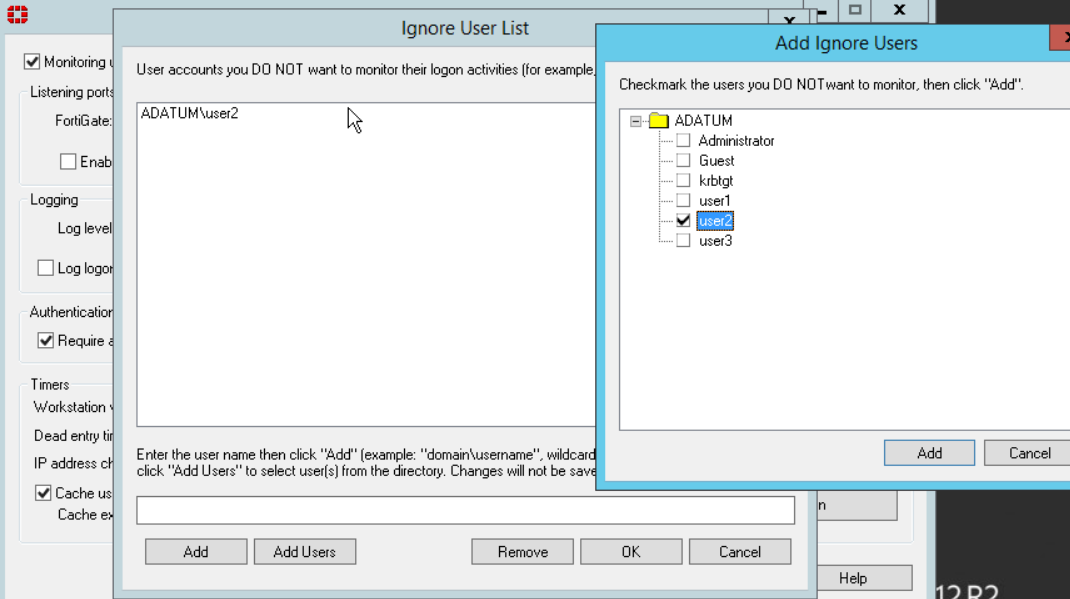The width and height of the screenshot is (1070, 599).
Task: Click Remove button in Ignore User List
Action: click(522, 552)
